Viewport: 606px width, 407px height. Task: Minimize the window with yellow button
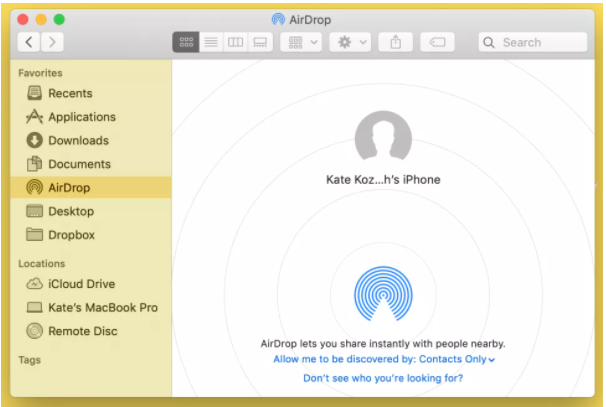41,19
